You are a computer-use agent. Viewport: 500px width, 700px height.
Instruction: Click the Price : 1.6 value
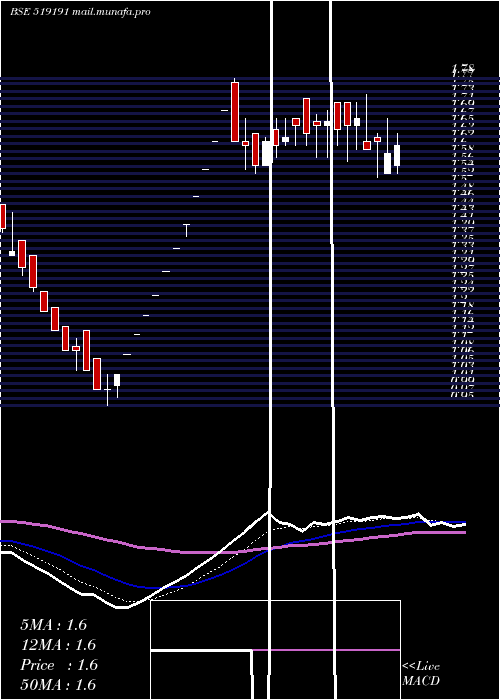(59, 665)
